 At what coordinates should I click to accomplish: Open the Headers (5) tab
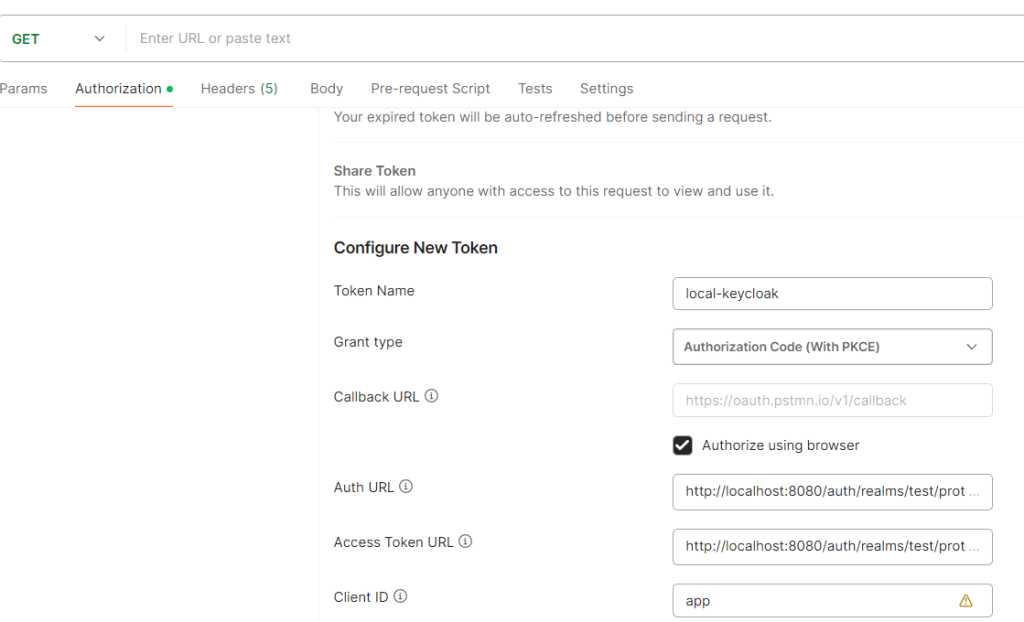pos(239,88)
